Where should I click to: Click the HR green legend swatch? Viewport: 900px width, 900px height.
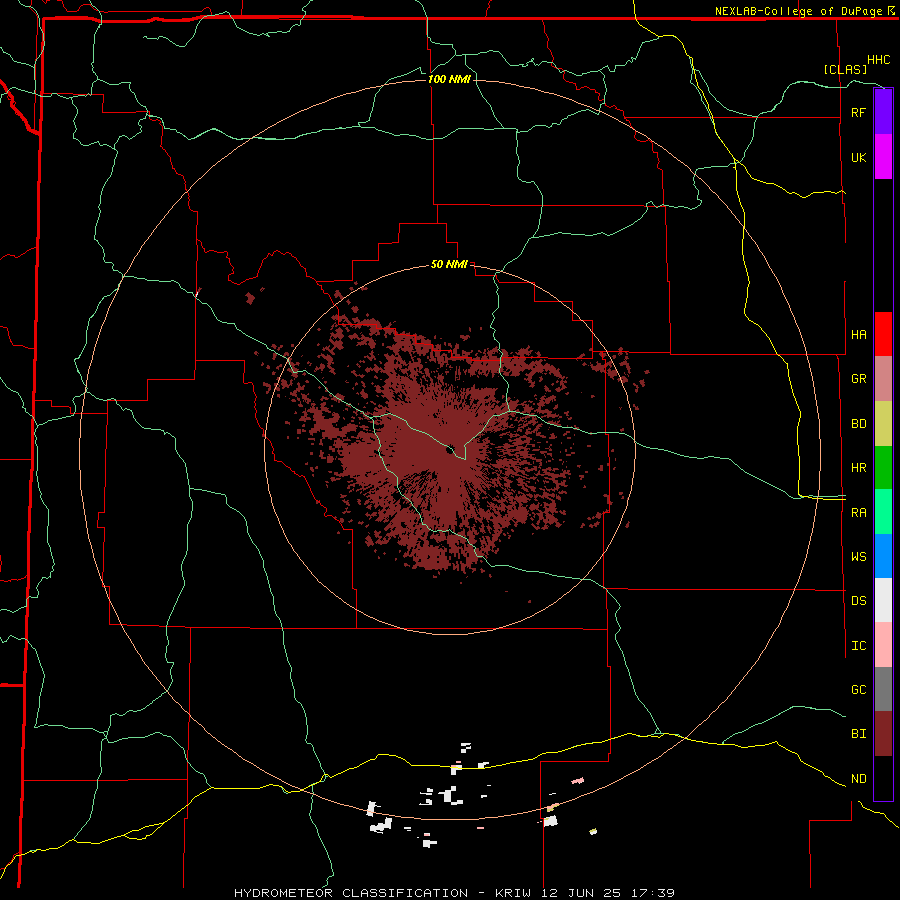[883, 468]
